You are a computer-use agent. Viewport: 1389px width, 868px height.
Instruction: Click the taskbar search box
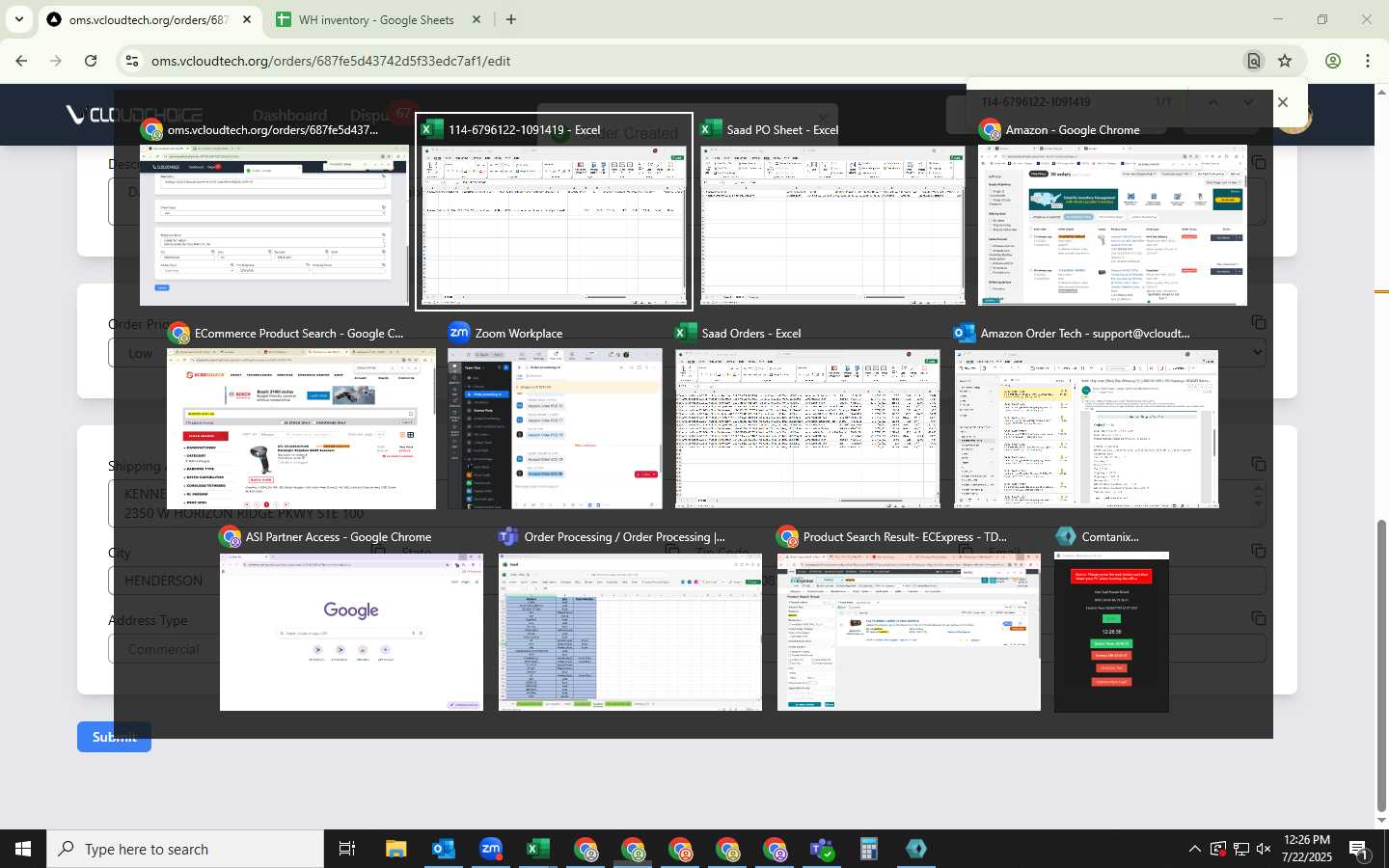[x=185, y=849]
